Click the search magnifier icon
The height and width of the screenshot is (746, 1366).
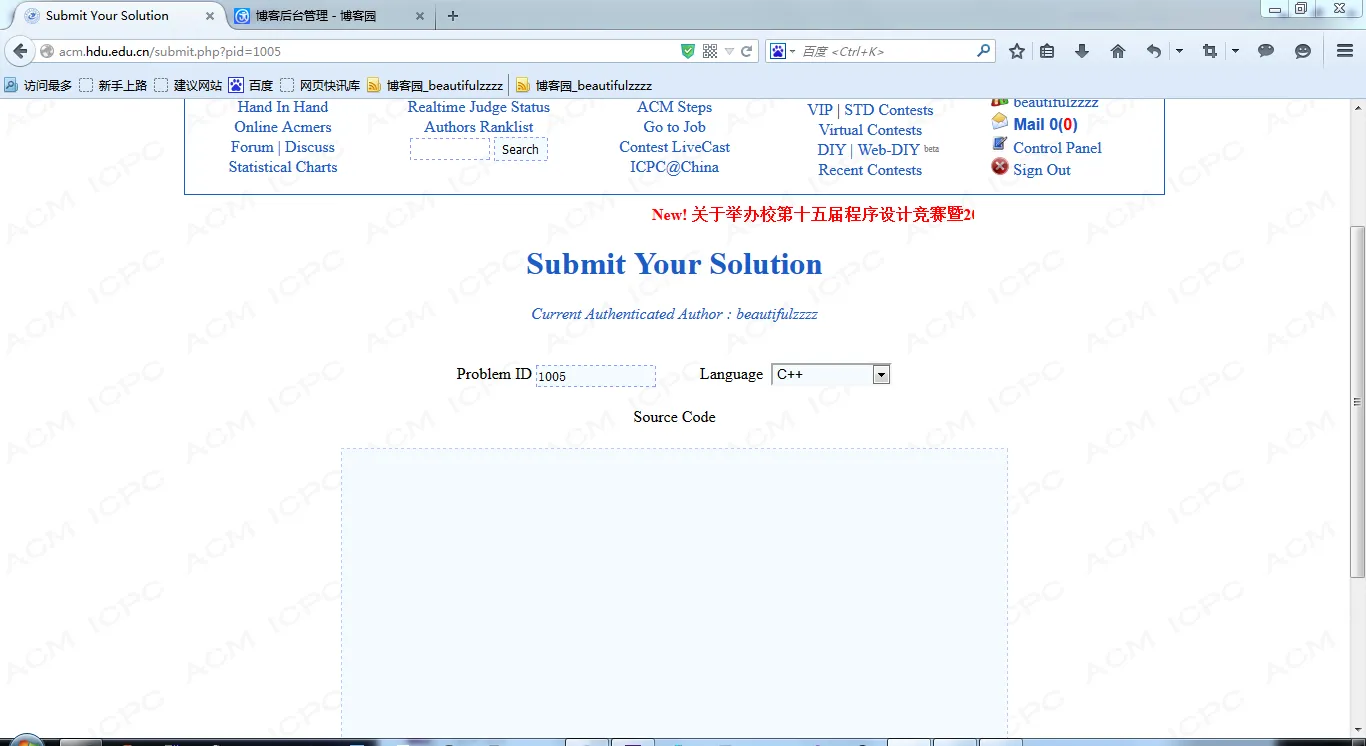click(983, 51)
